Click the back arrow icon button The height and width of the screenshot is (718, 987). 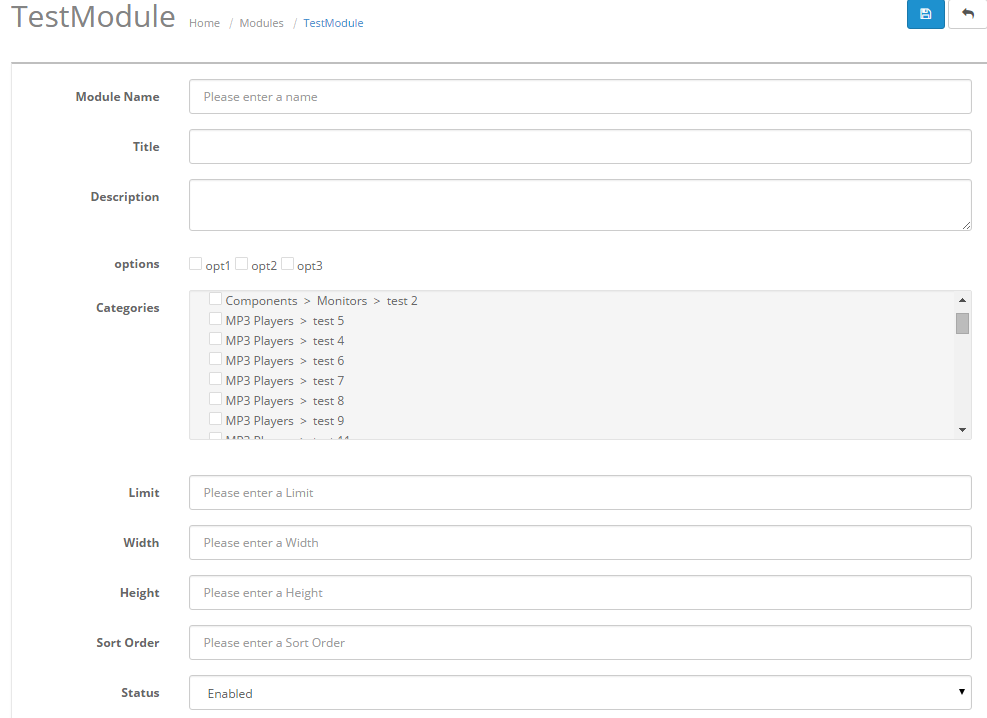pos(967,14)
